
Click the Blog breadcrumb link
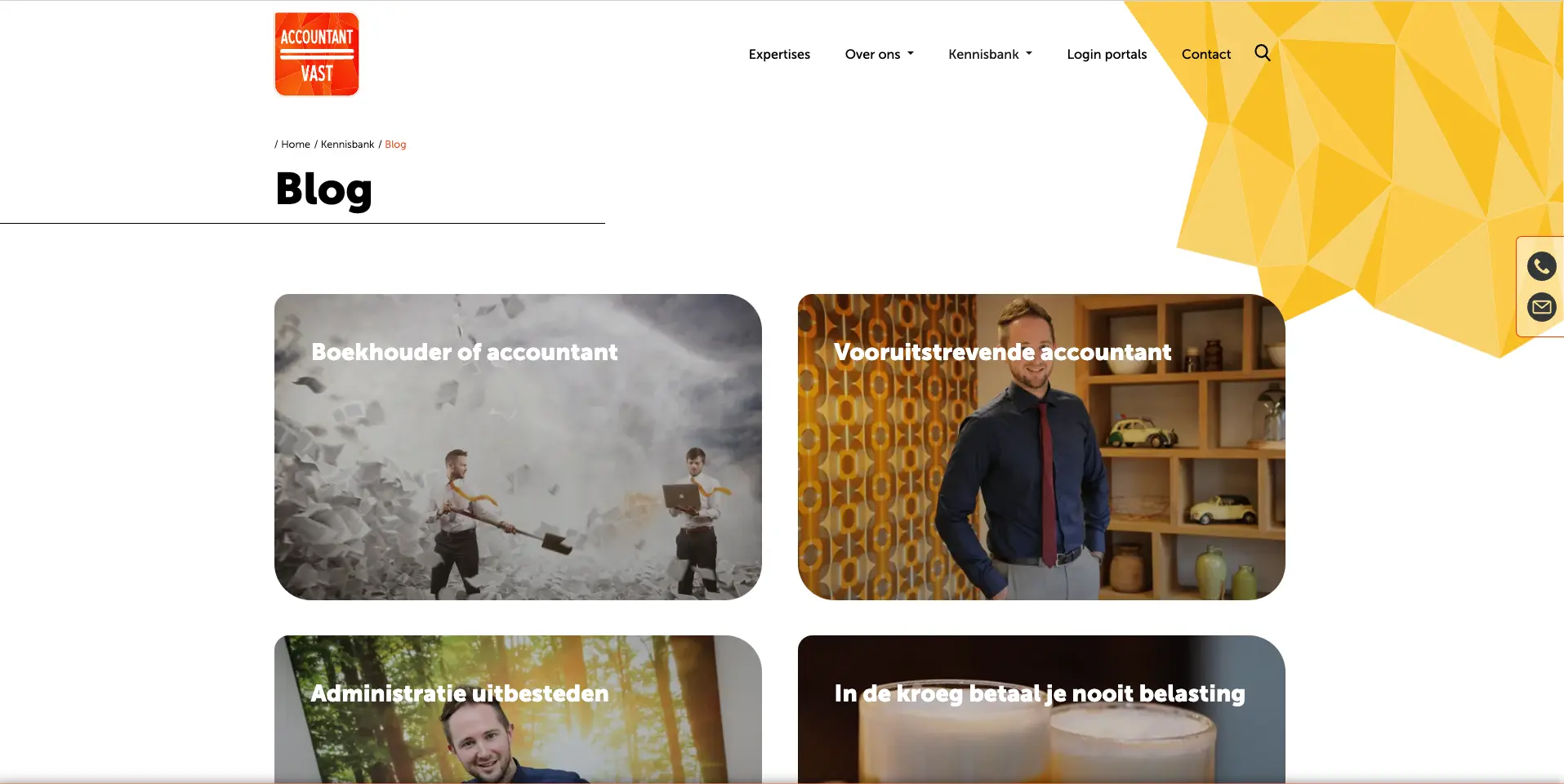click(x=395, y=145)
